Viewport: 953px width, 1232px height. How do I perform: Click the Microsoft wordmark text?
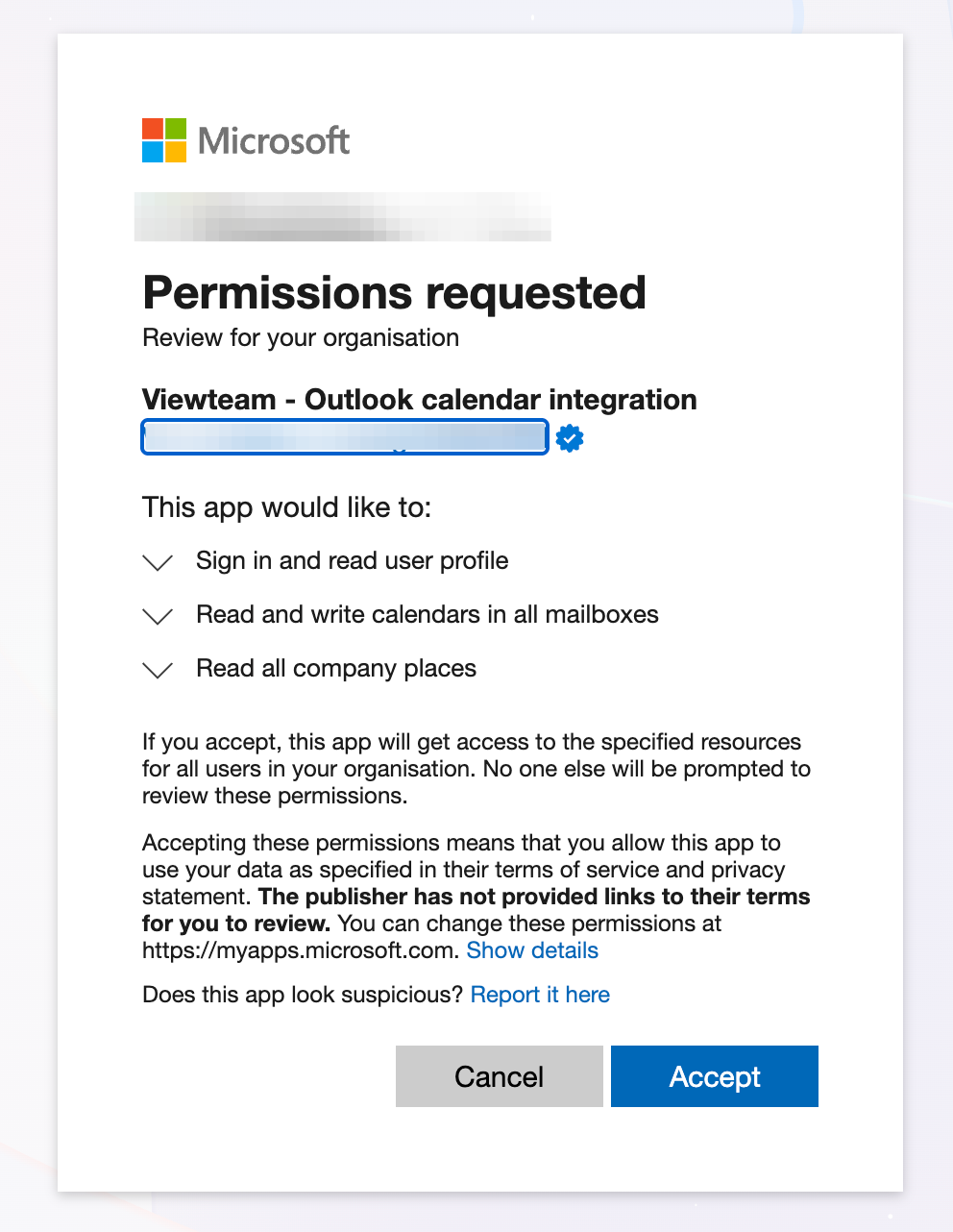coord(274,140)
